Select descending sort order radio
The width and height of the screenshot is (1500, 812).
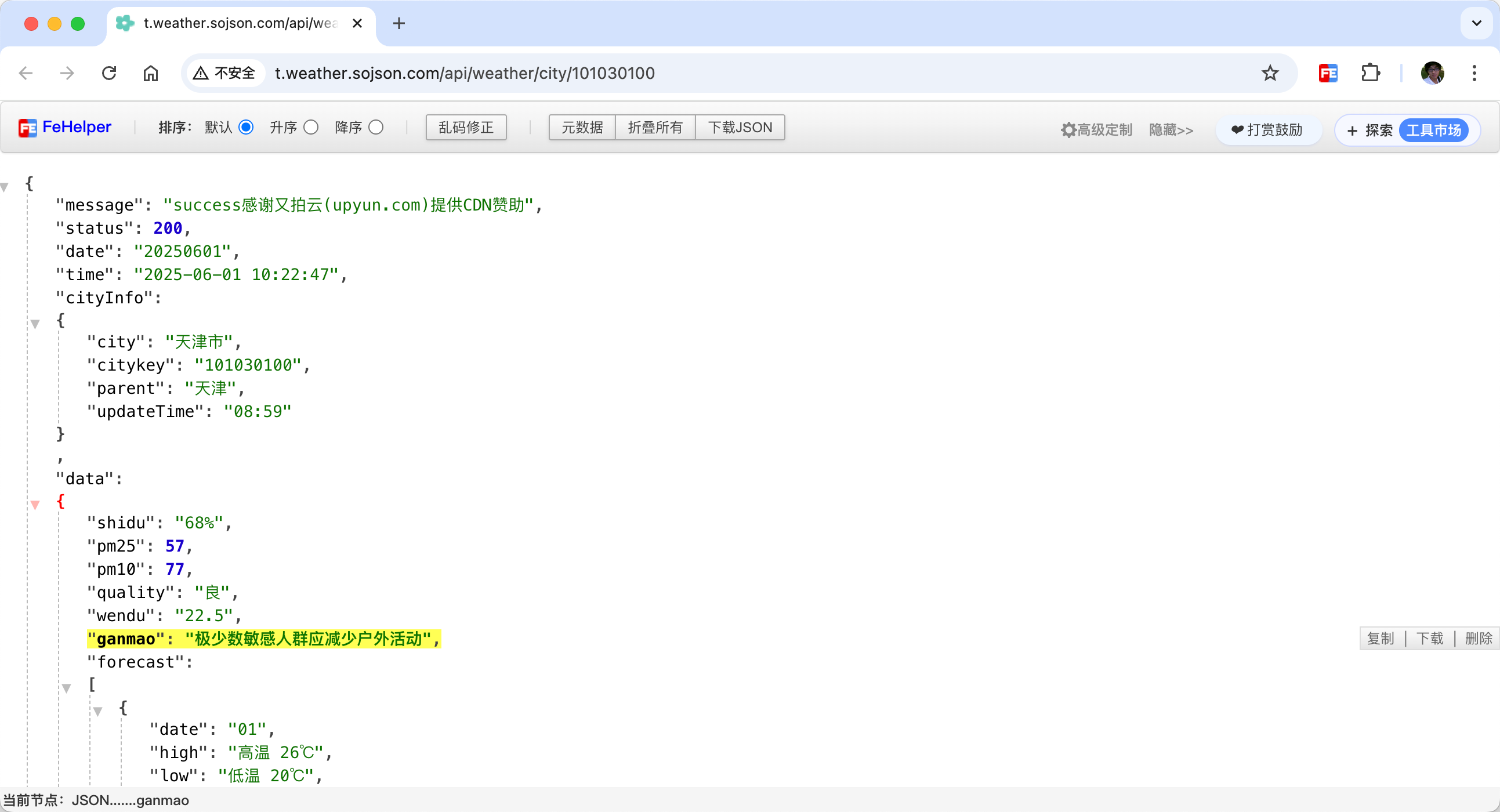377,128
